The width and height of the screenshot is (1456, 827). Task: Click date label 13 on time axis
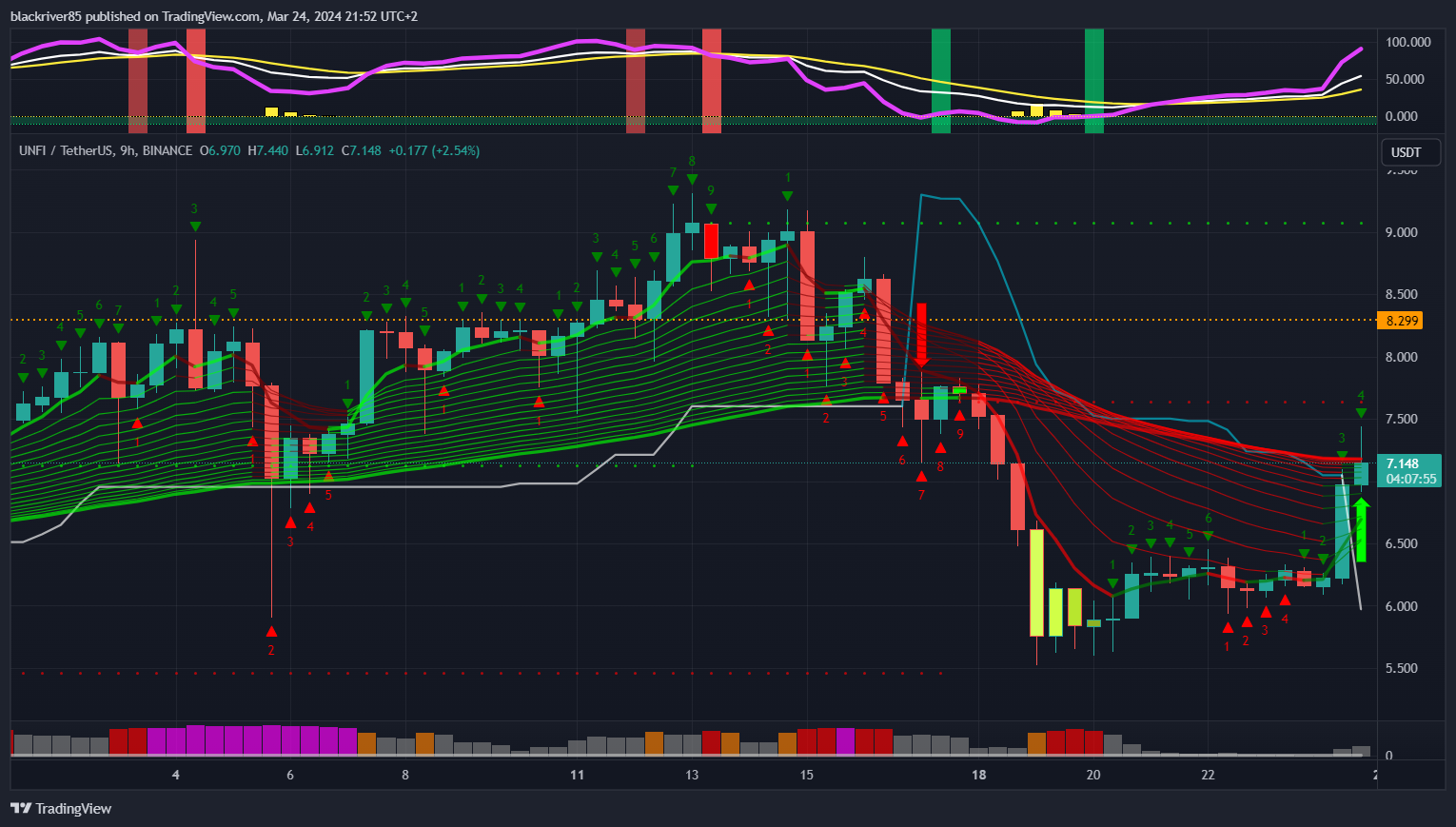(692, 775)
